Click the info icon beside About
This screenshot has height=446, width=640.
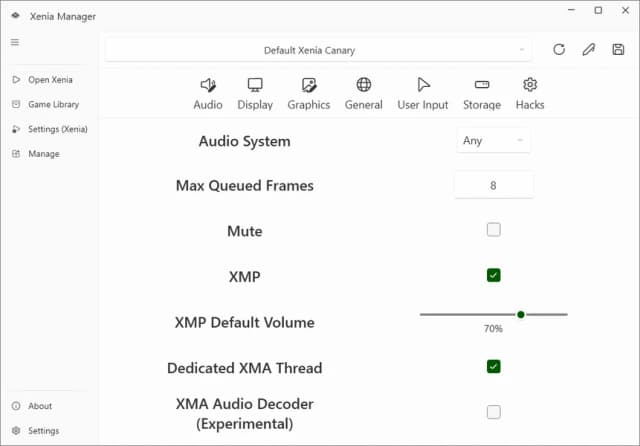tap(16, 406)
